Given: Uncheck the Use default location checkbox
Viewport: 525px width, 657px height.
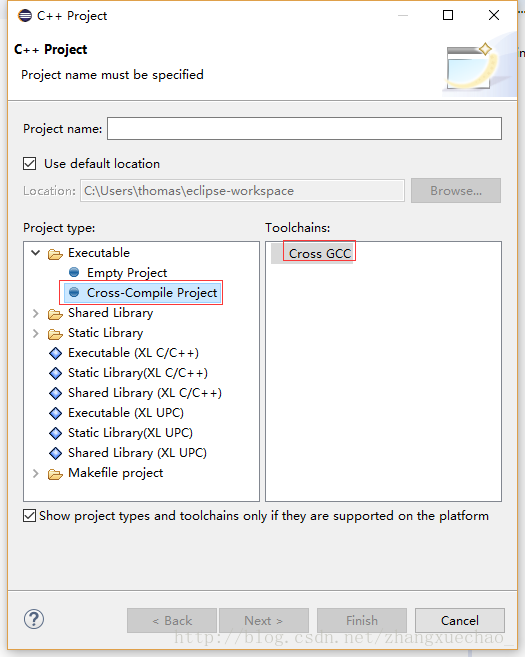Looking at the screenshot, I should tap(29, 163).
